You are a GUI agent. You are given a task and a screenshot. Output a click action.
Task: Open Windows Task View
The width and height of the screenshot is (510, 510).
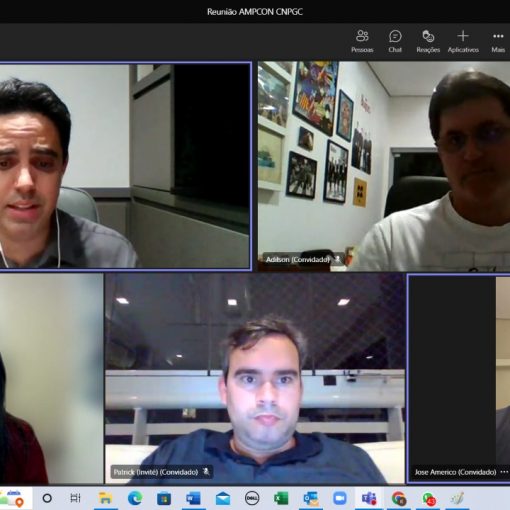(x=75, y=498)
